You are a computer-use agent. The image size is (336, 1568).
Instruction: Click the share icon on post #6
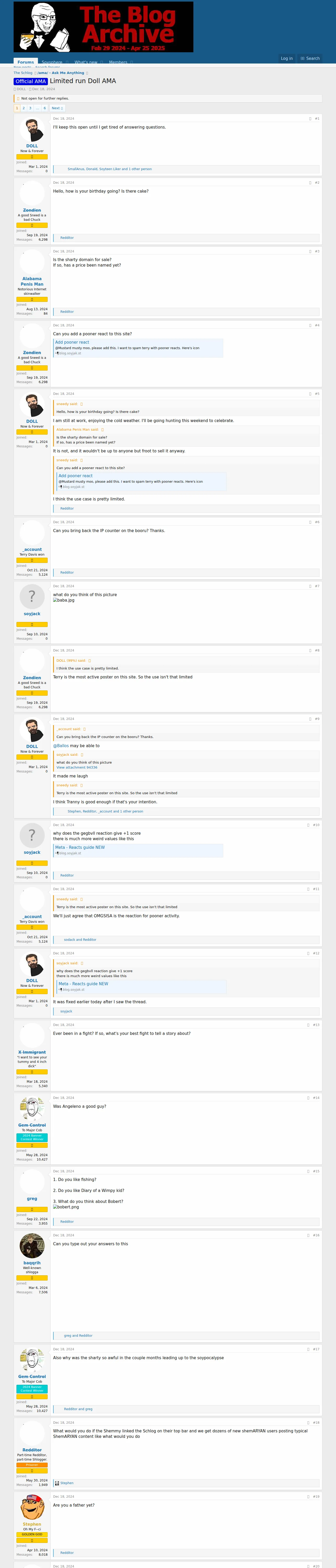[310, 522]
